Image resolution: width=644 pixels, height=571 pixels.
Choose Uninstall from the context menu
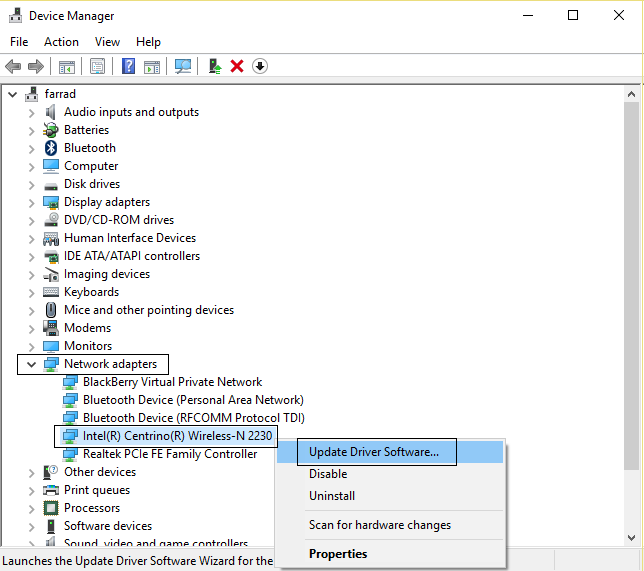click(332, 496)
